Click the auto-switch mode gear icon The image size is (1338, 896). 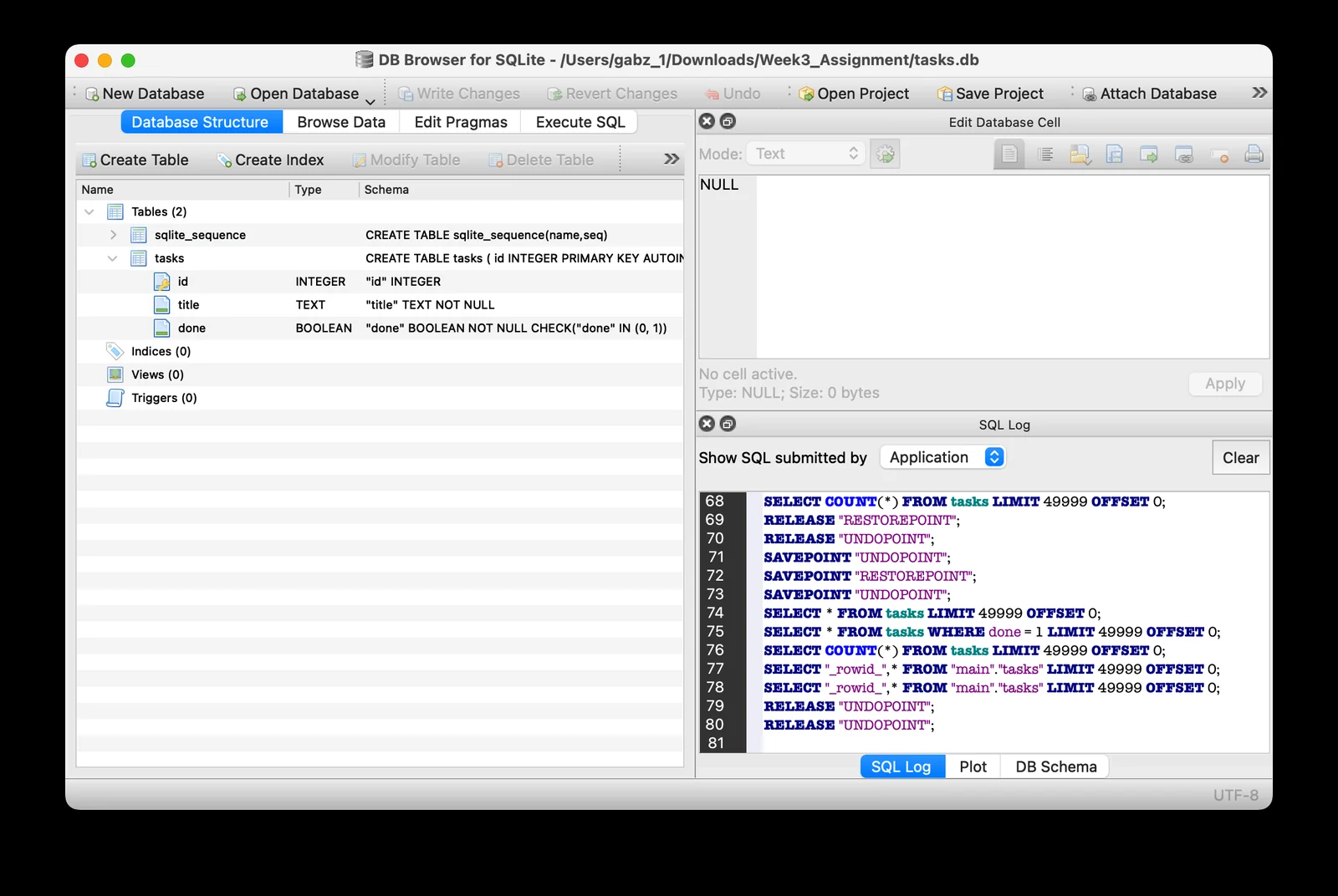pos(886,154)
